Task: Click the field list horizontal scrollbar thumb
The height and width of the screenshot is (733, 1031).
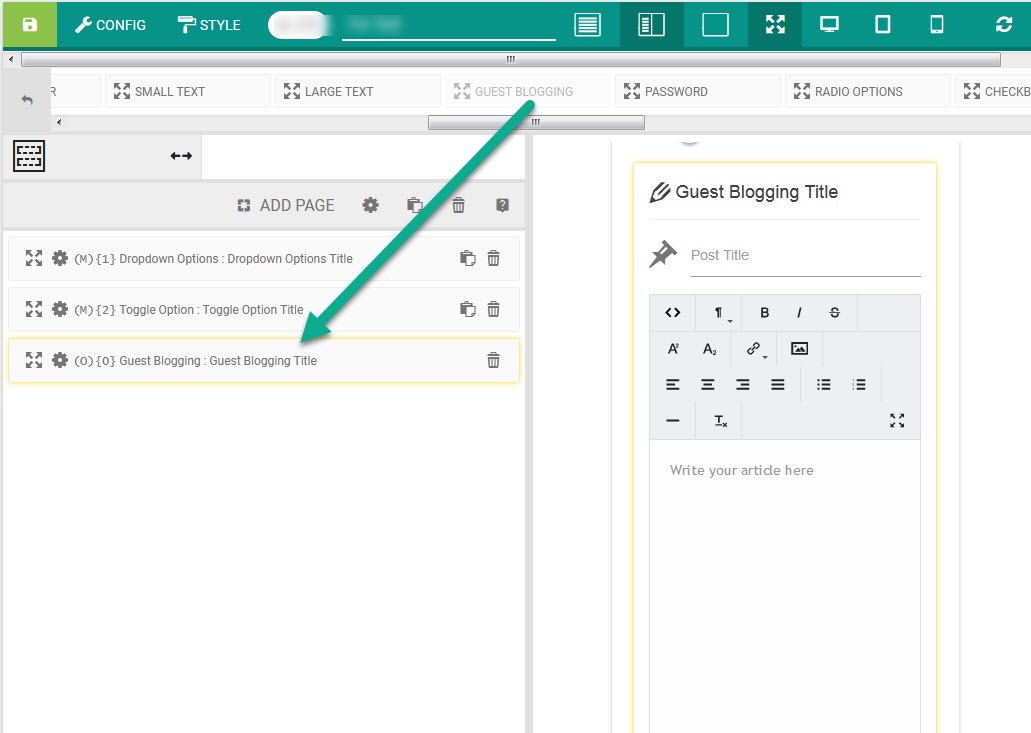Action: click(x=536, y=122)
